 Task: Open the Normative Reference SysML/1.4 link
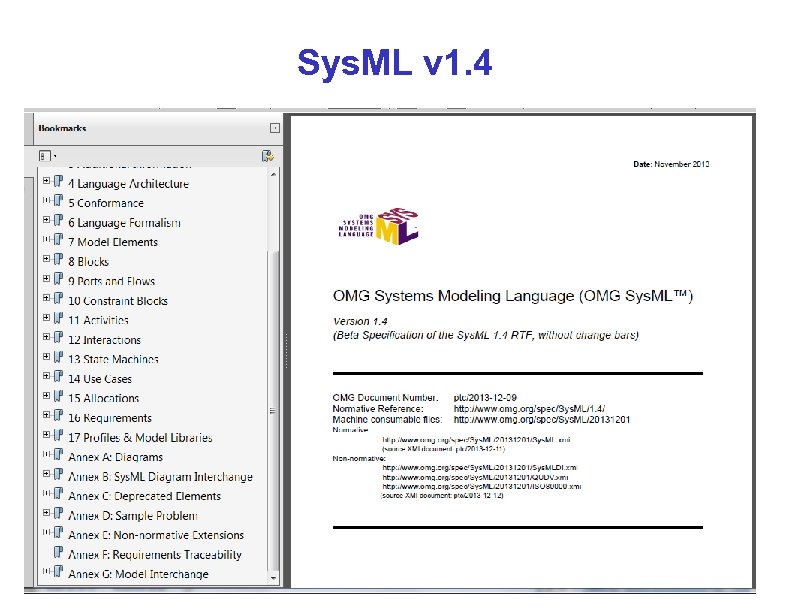(529, 409)
